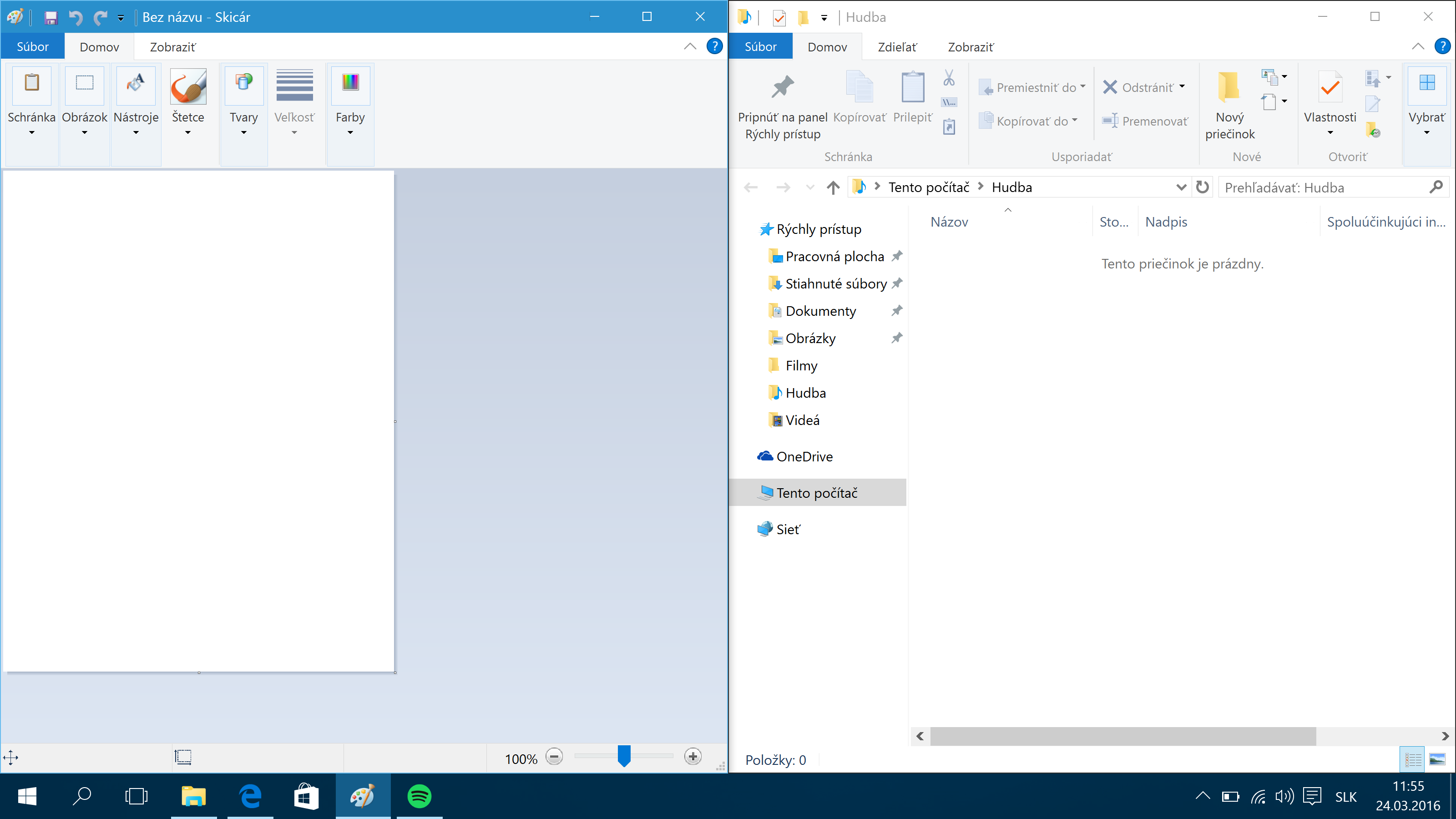This screenshot has height=819, width=1456.
Task: Create Nový priečinok in Hudba
Action: (1230, 106)
